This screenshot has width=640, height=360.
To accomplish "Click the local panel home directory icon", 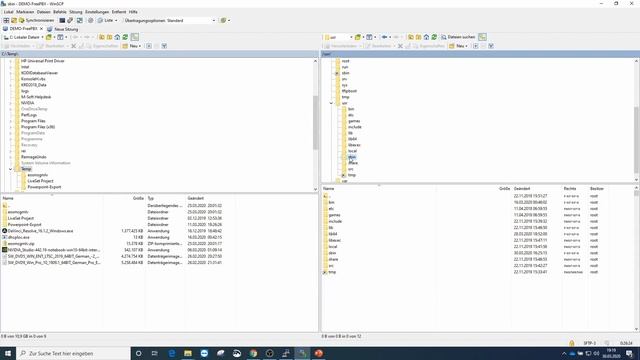I will point(117,37).
